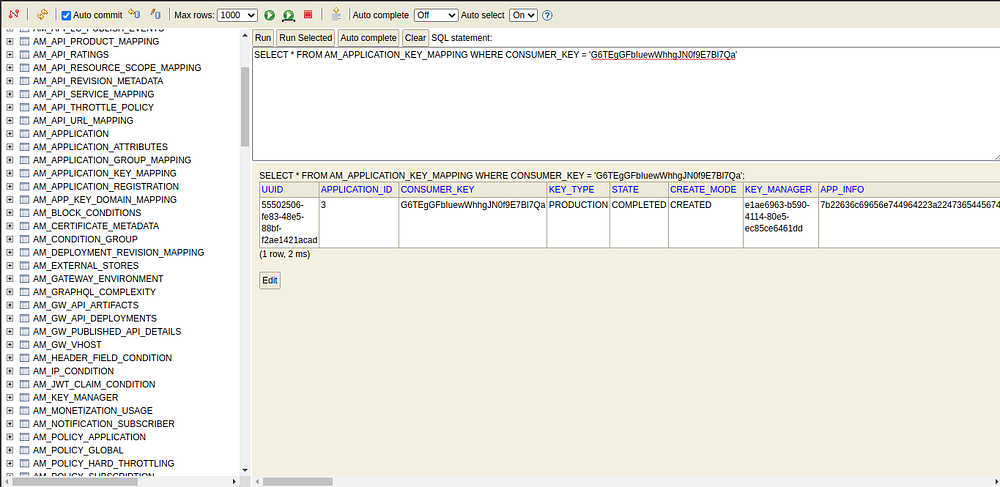Click the Run Selected text button

pos(305,38)
